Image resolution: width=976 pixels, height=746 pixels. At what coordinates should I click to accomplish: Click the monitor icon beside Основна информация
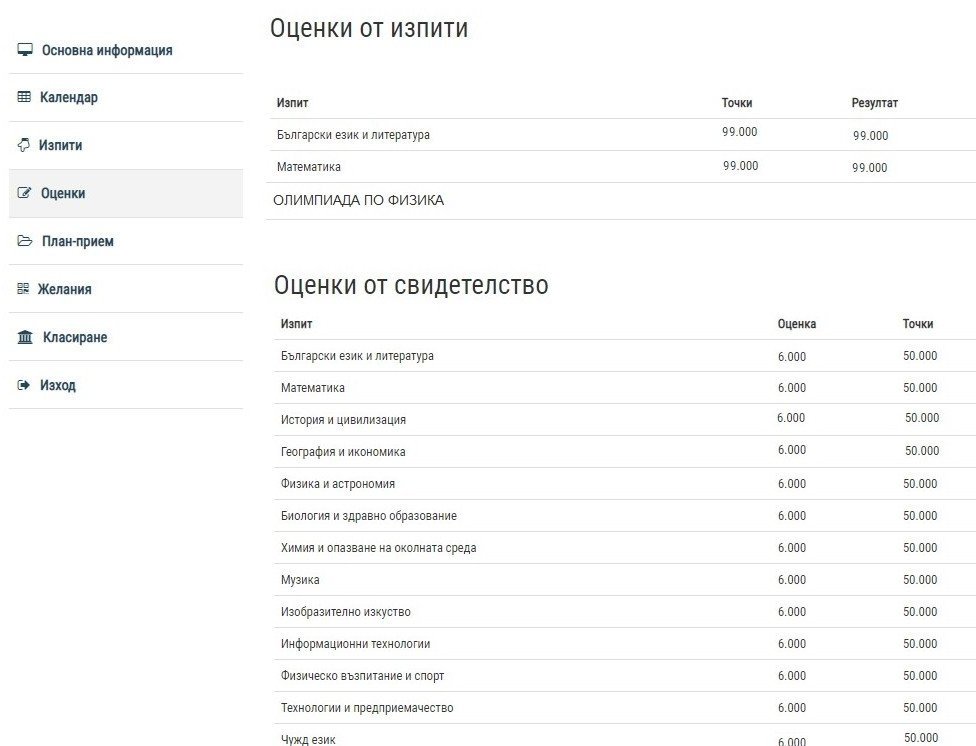25,50
